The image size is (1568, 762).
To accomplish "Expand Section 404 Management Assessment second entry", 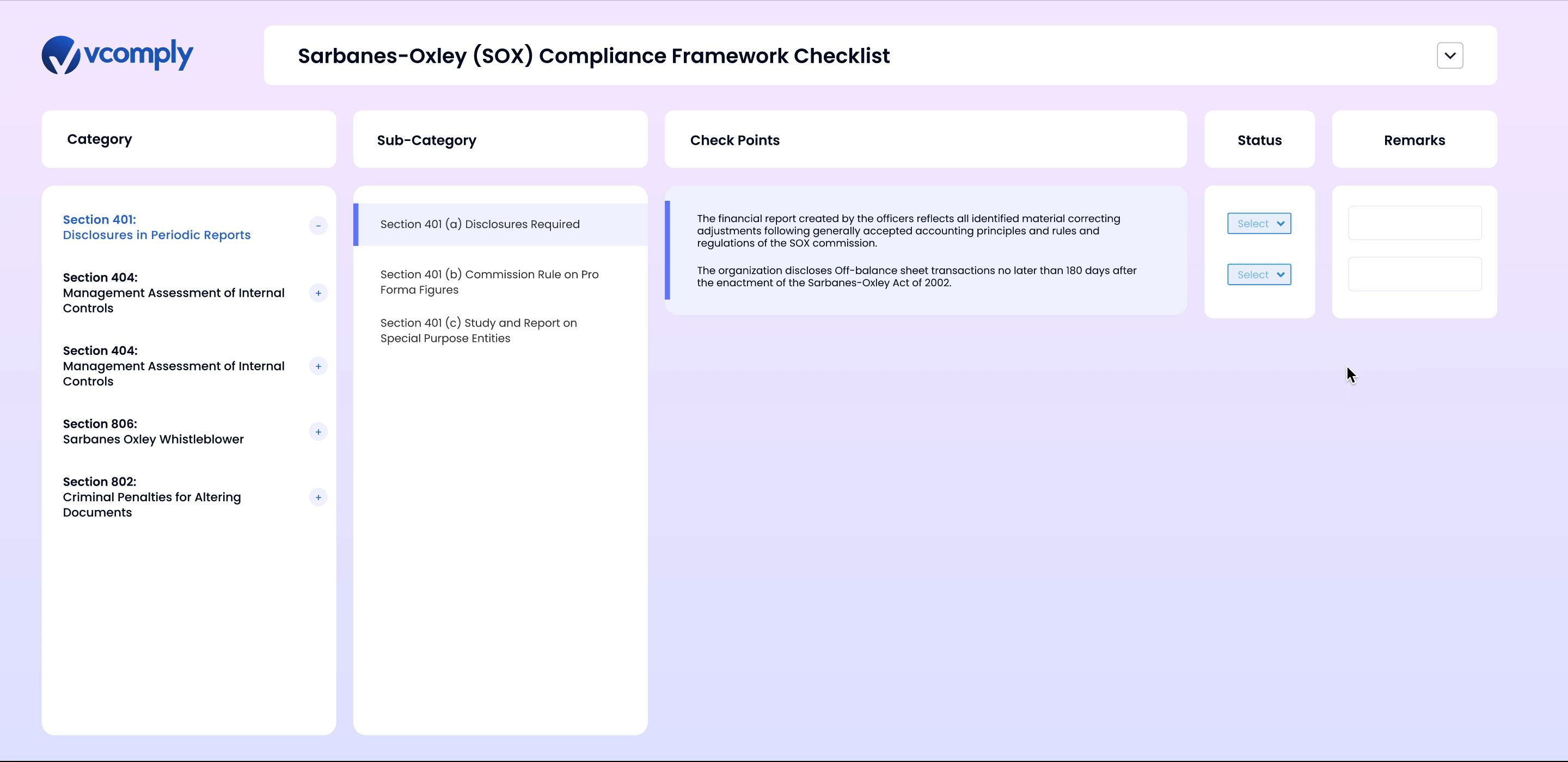I will [319, 365].
